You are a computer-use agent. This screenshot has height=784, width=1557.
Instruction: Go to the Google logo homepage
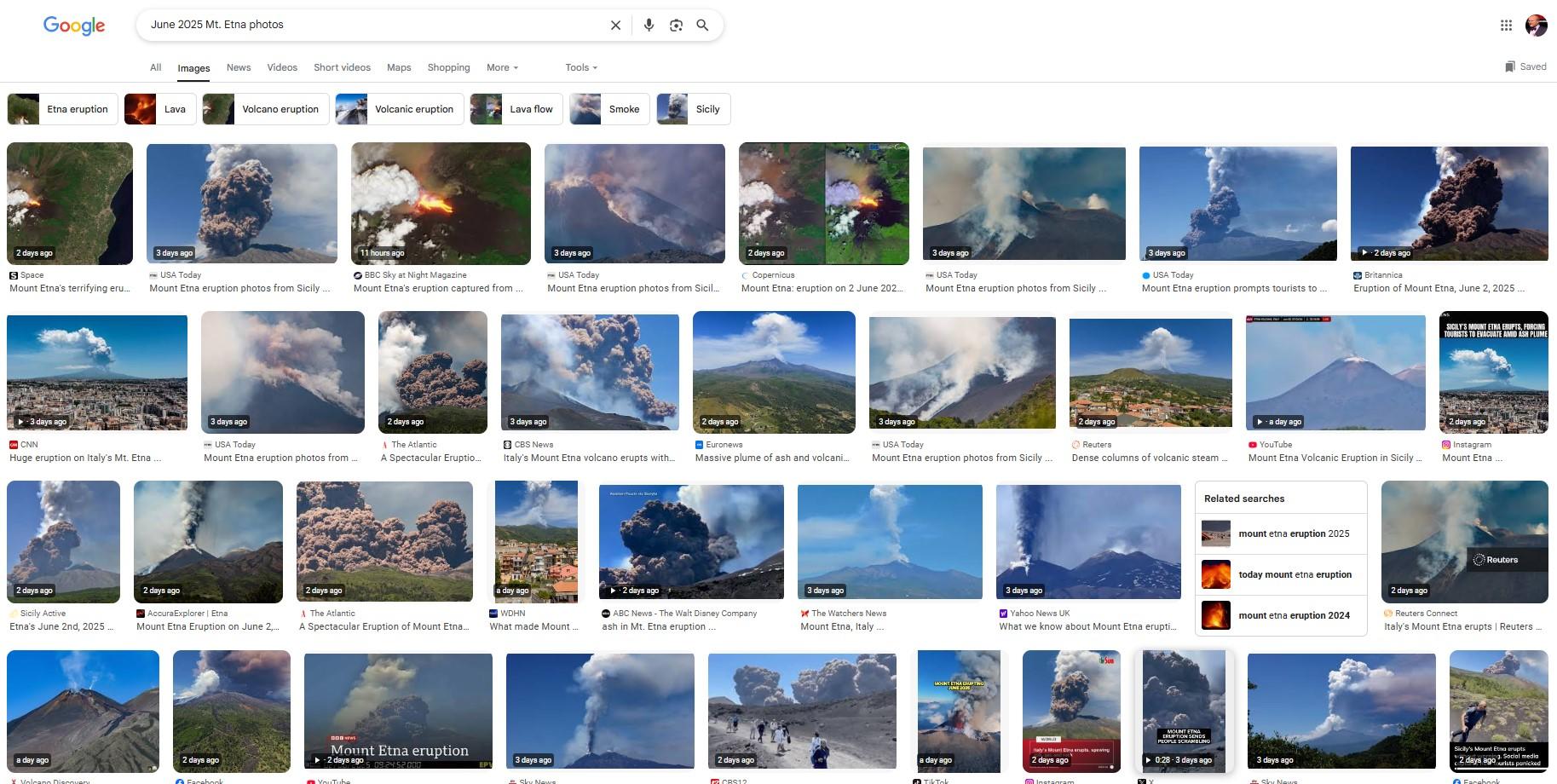(74, 26)
